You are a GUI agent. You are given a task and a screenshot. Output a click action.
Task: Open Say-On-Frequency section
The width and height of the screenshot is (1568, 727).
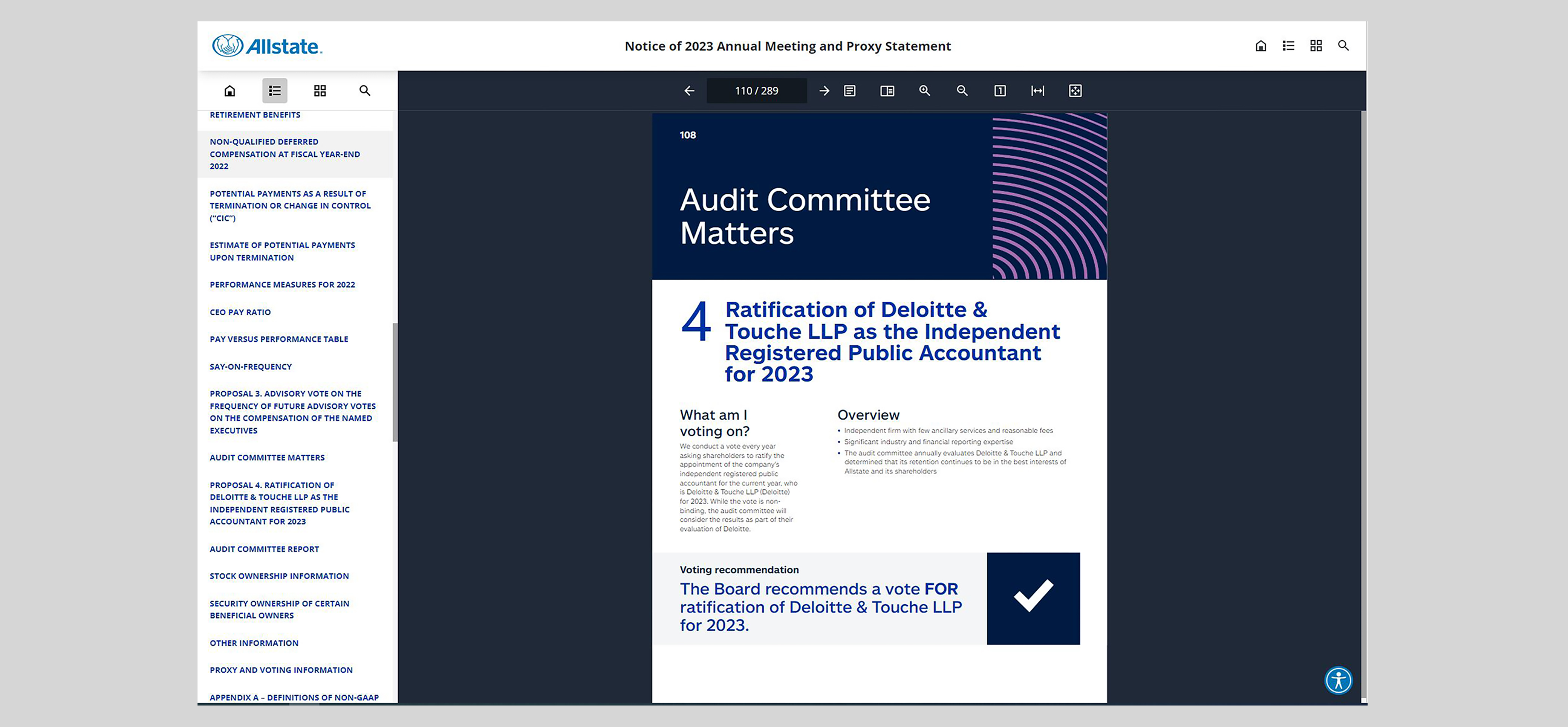[251, 367]
